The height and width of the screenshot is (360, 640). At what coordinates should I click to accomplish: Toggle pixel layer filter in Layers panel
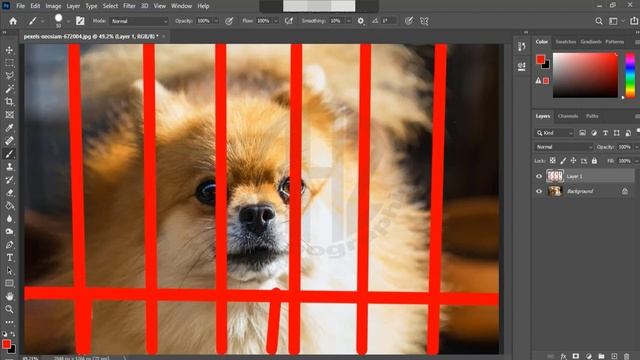click(x=582, y=133)
